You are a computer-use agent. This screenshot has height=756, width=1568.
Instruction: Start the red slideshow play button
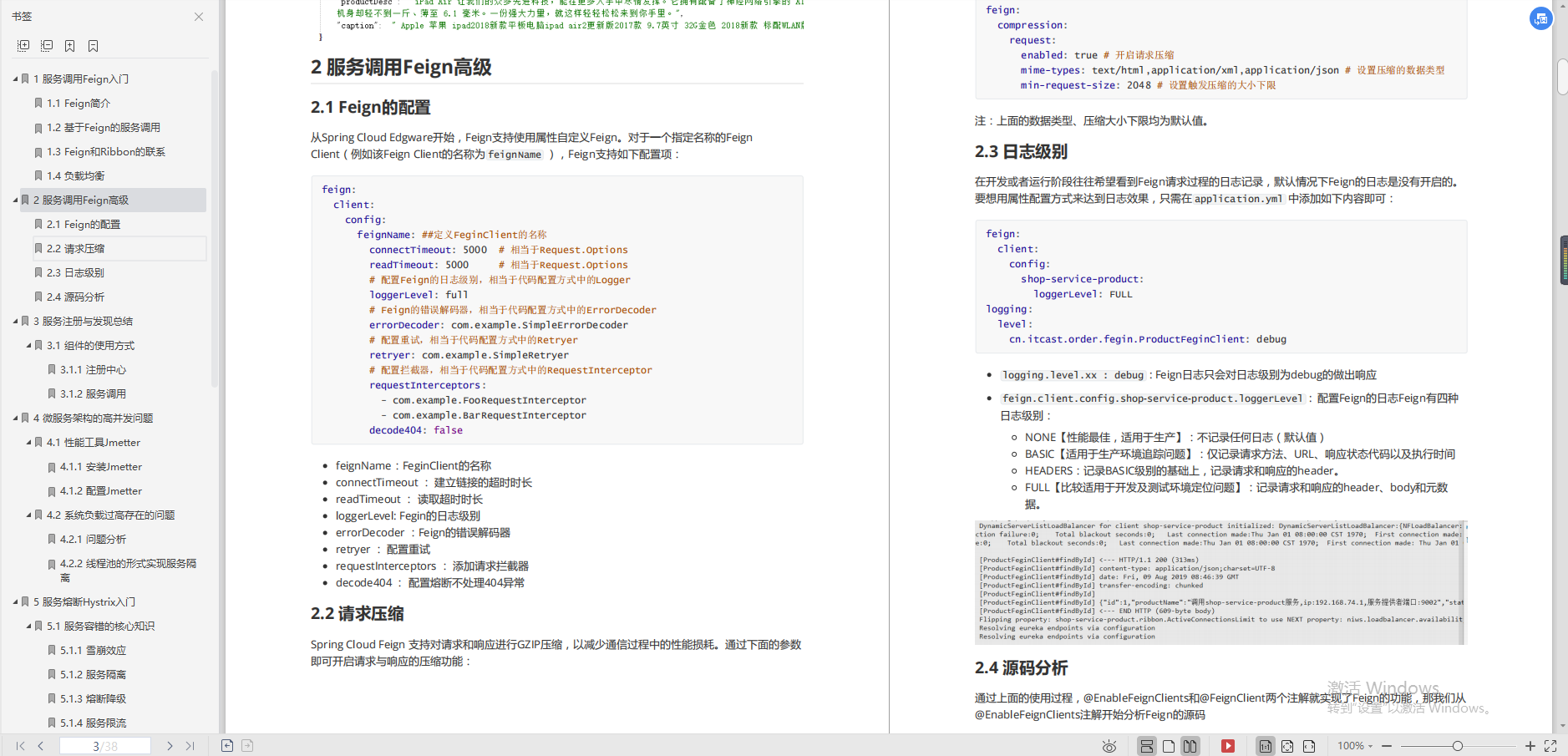(1228, 746)
